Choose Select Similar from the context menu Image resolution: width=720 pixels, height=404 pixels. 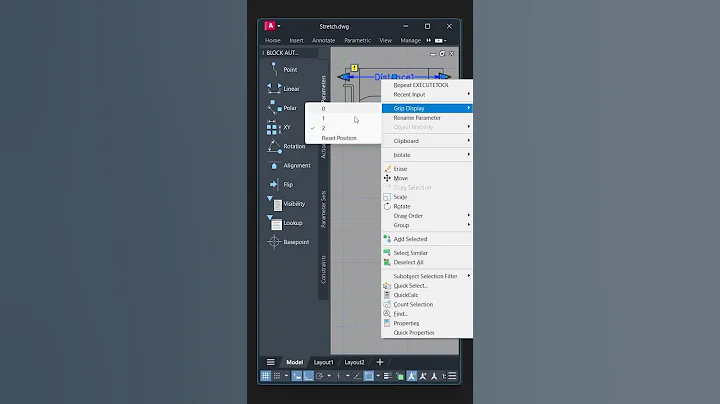(x=427, y=253)
